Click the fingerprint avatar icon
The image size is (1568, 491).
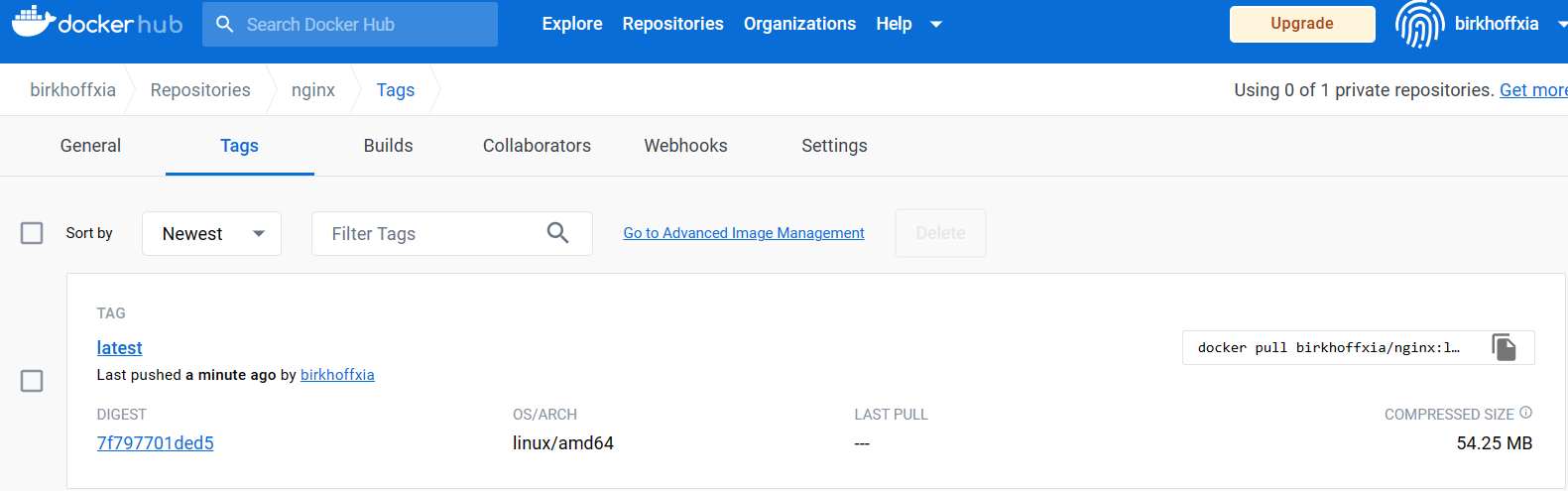(1419, 24)
